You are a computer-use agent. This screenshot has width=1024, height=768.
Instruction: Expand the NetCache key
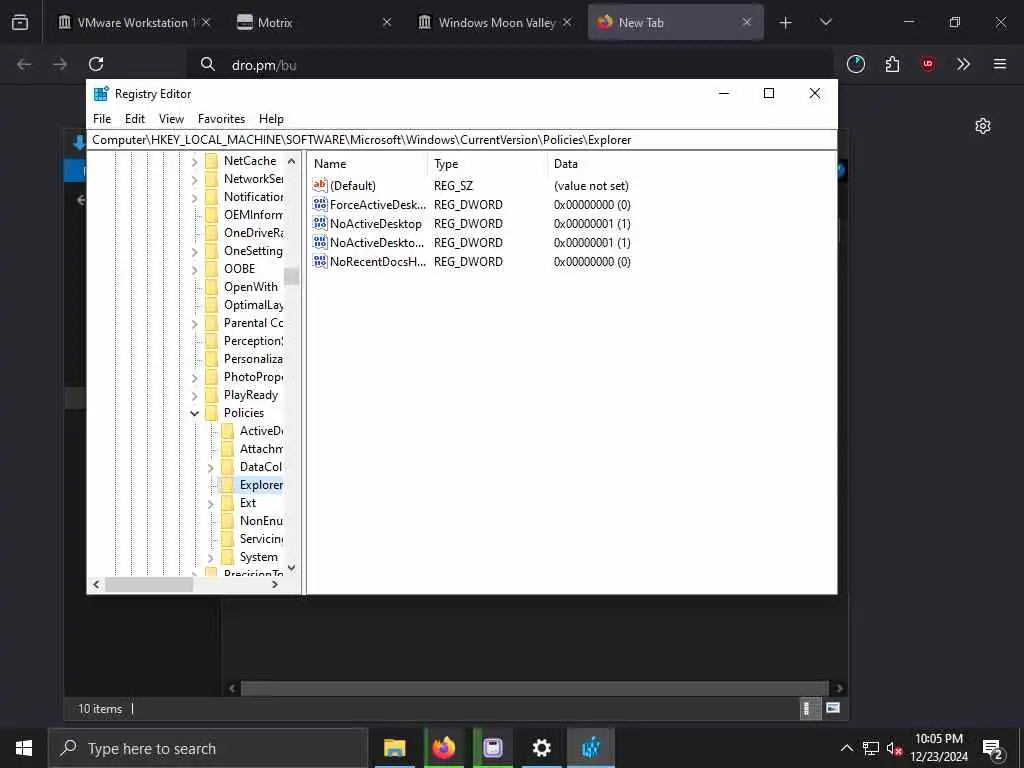coord(195,161)
